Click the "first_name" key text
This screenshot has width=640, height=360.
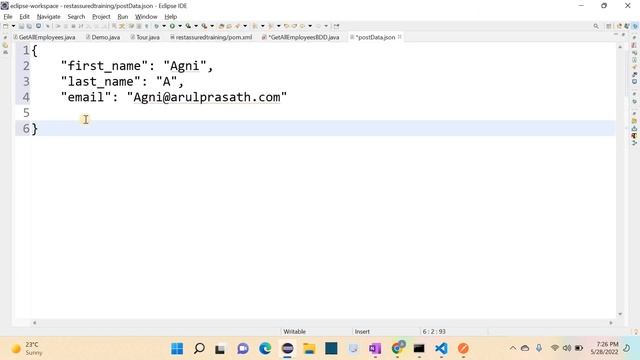tap(104, 66)
